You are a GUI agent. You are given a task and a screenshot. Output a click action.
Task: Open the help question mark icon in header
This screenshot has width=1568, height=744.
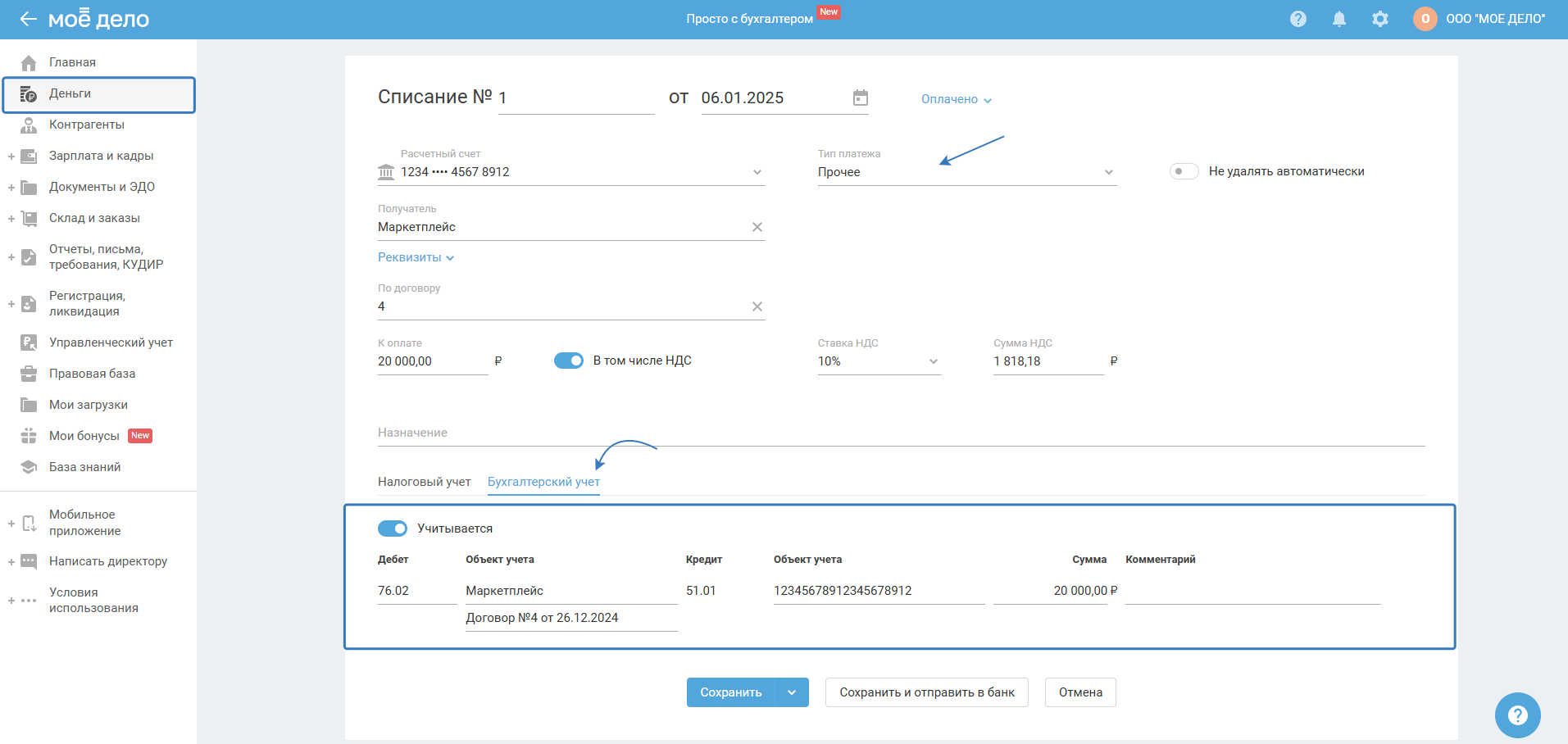tap(1298, 19)
